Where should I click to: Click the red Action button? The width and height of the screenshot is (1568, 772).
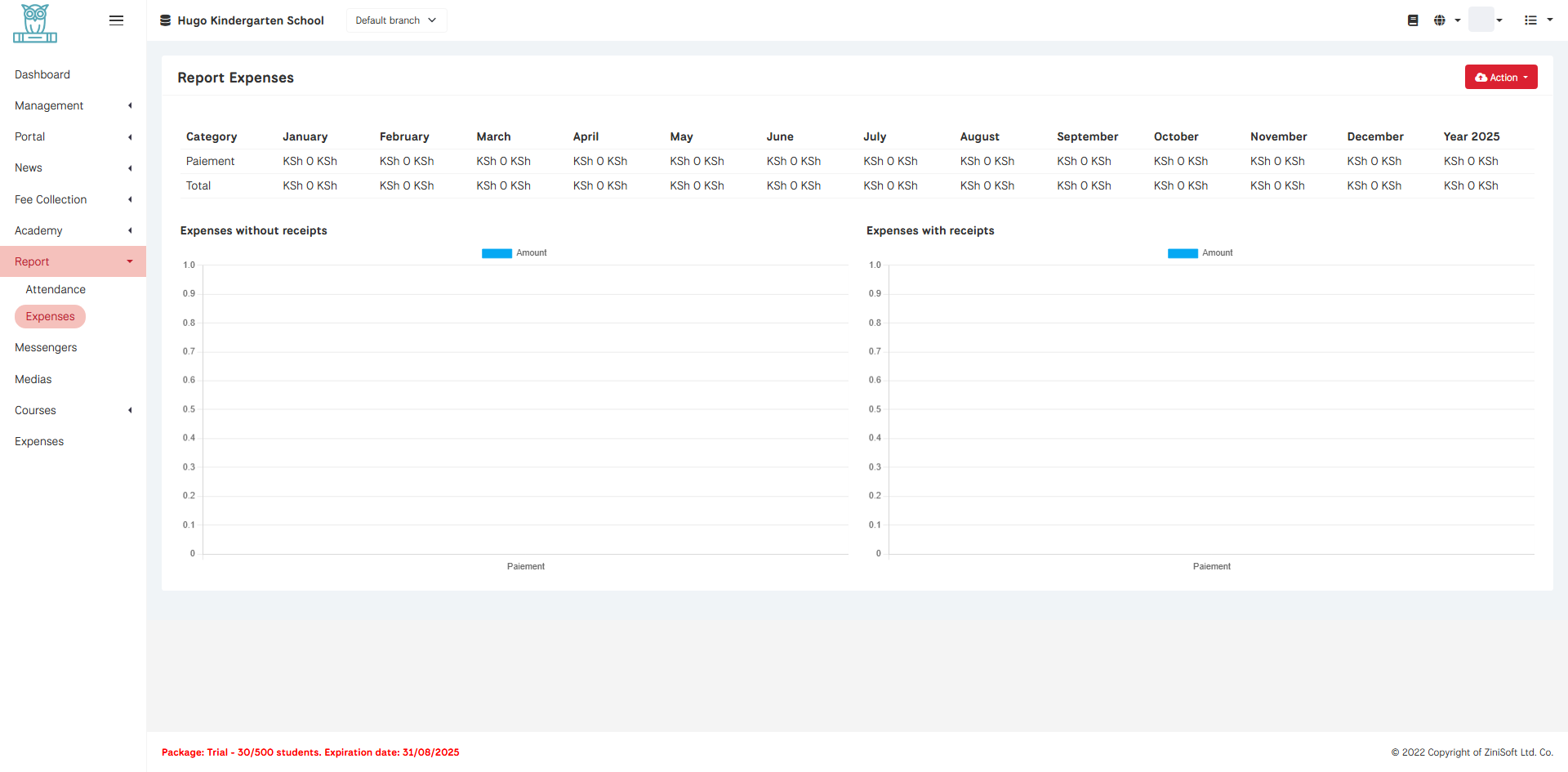pyautogui.click(x=1500, y=78)
